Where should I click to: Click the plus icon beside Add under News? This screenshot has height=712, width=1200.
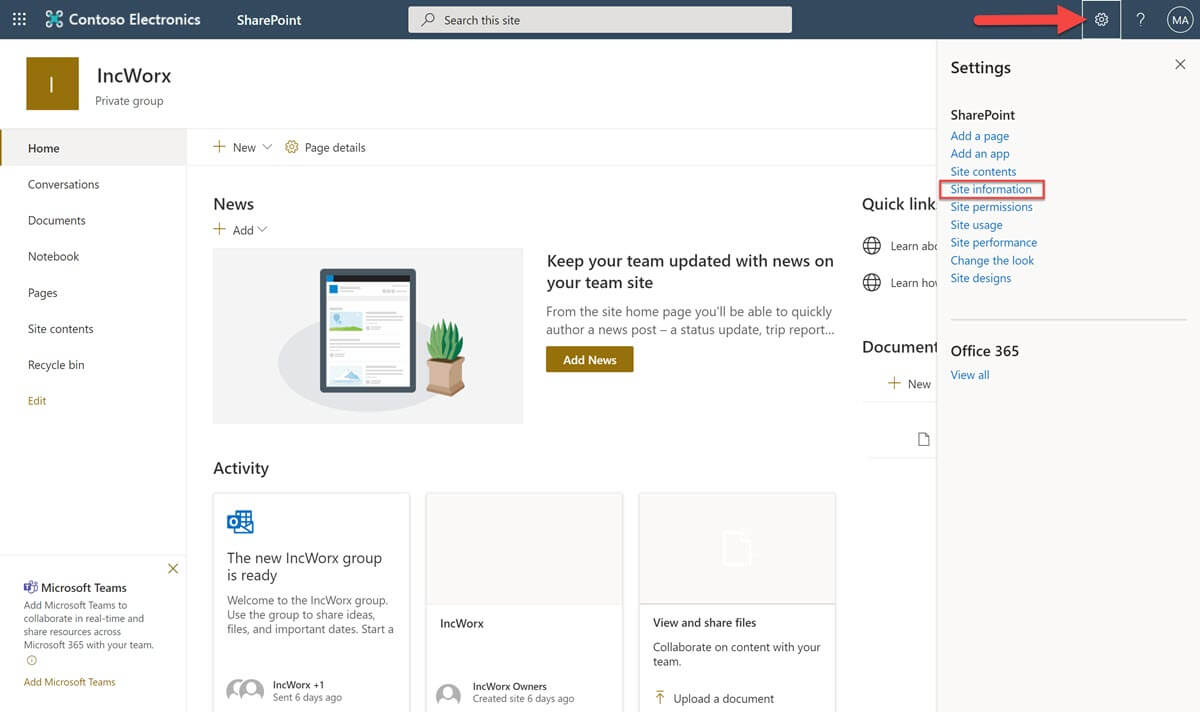(220, 230)
